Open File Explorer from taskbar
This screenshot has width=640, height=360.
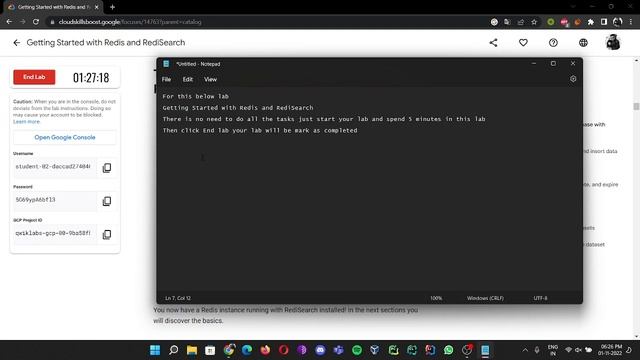pyautogui.click(x=192, y=350)
